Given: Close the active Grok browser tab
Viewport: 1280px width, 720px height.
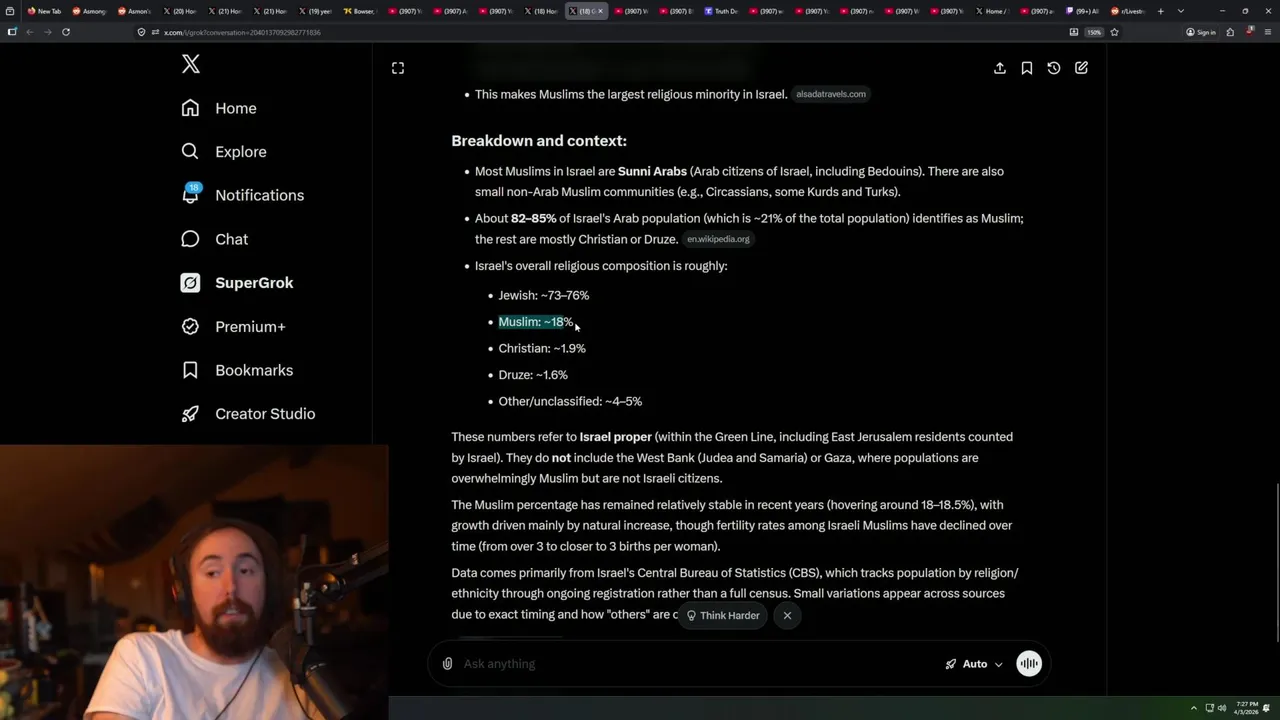Looking at the screenshot, I should pyautogui.click(x=600, y=11).
